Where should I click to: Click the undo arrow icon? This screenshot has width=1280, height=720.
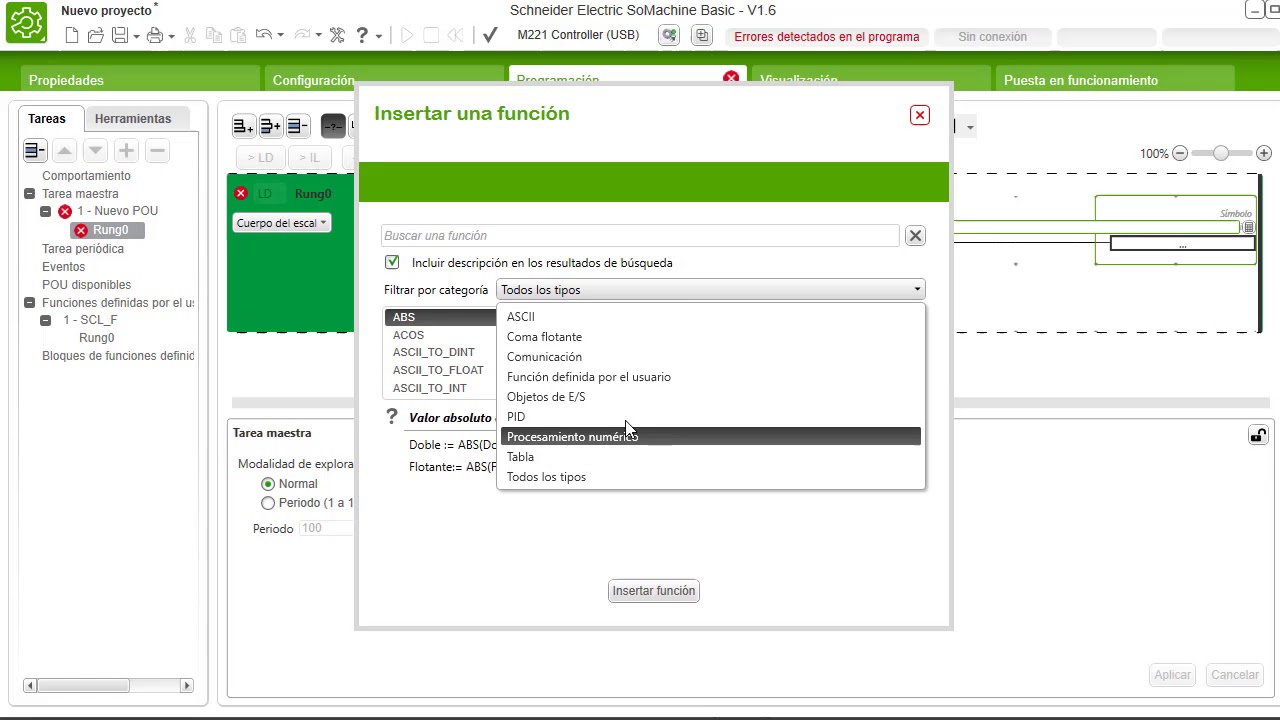264,36
